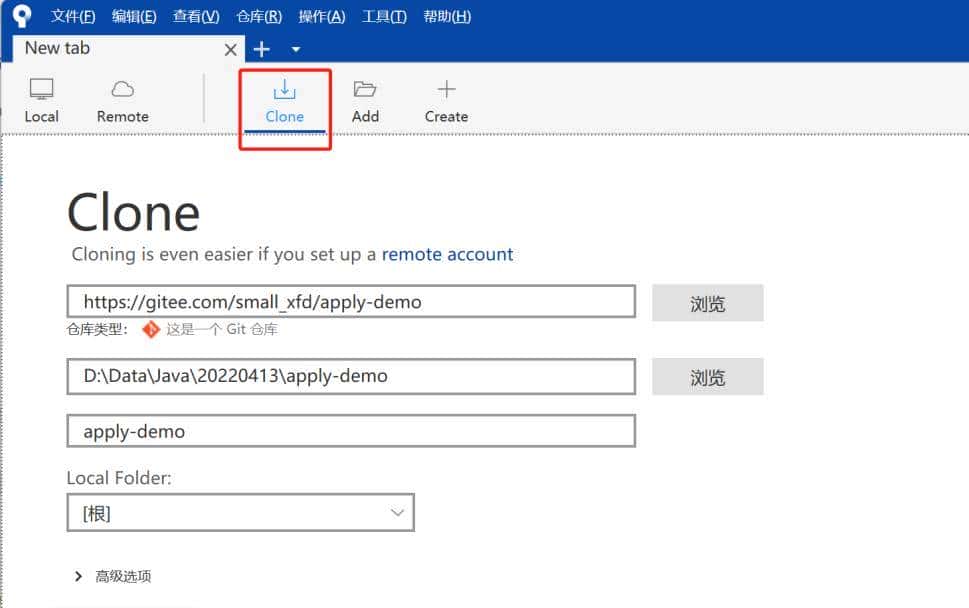Viewport: 969px width, 608px height.
Task: Click the remote account link
Action: 448,254
